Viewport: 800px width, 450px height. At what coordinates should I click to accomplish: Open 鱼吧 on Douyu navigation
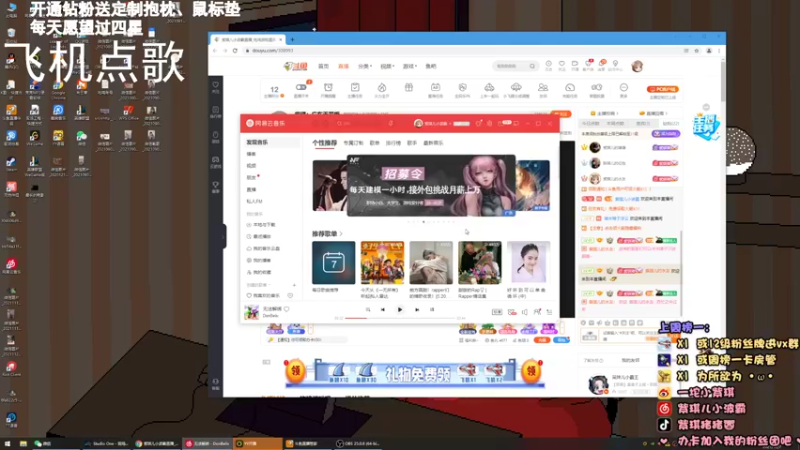pyautogui.click(x=431, y=66)
